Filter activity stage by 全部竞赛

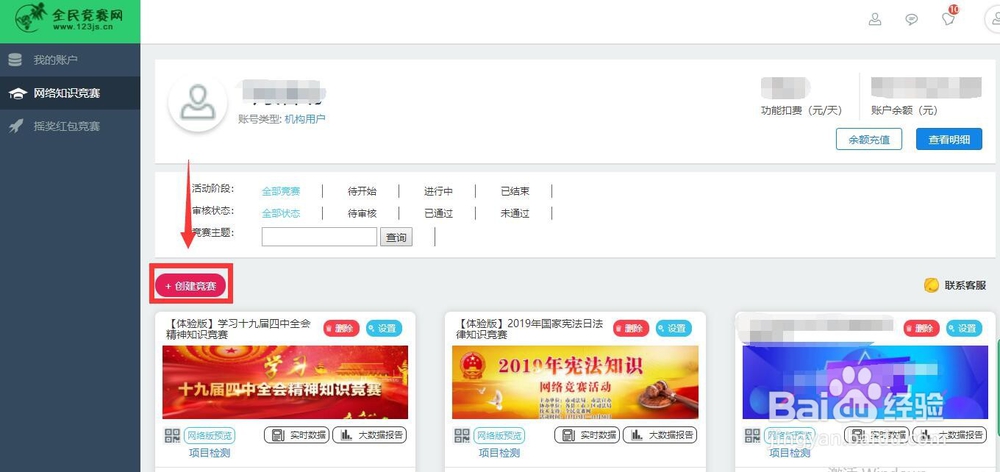pyautogui.click(x=281, y=191)
